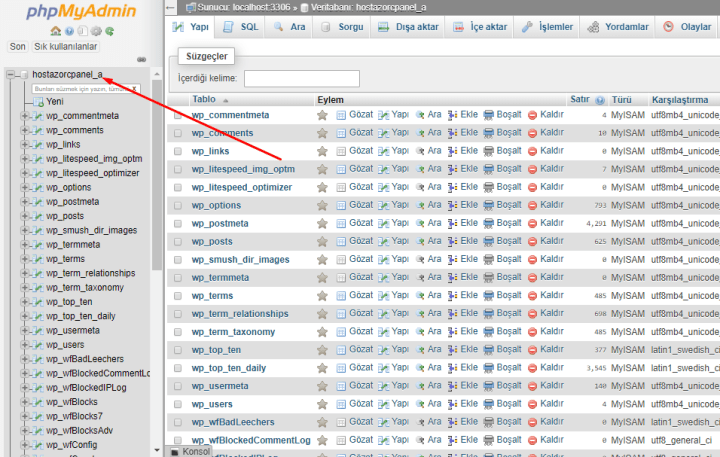Expand wp_options in the sidebar tree

click(24, 187)
